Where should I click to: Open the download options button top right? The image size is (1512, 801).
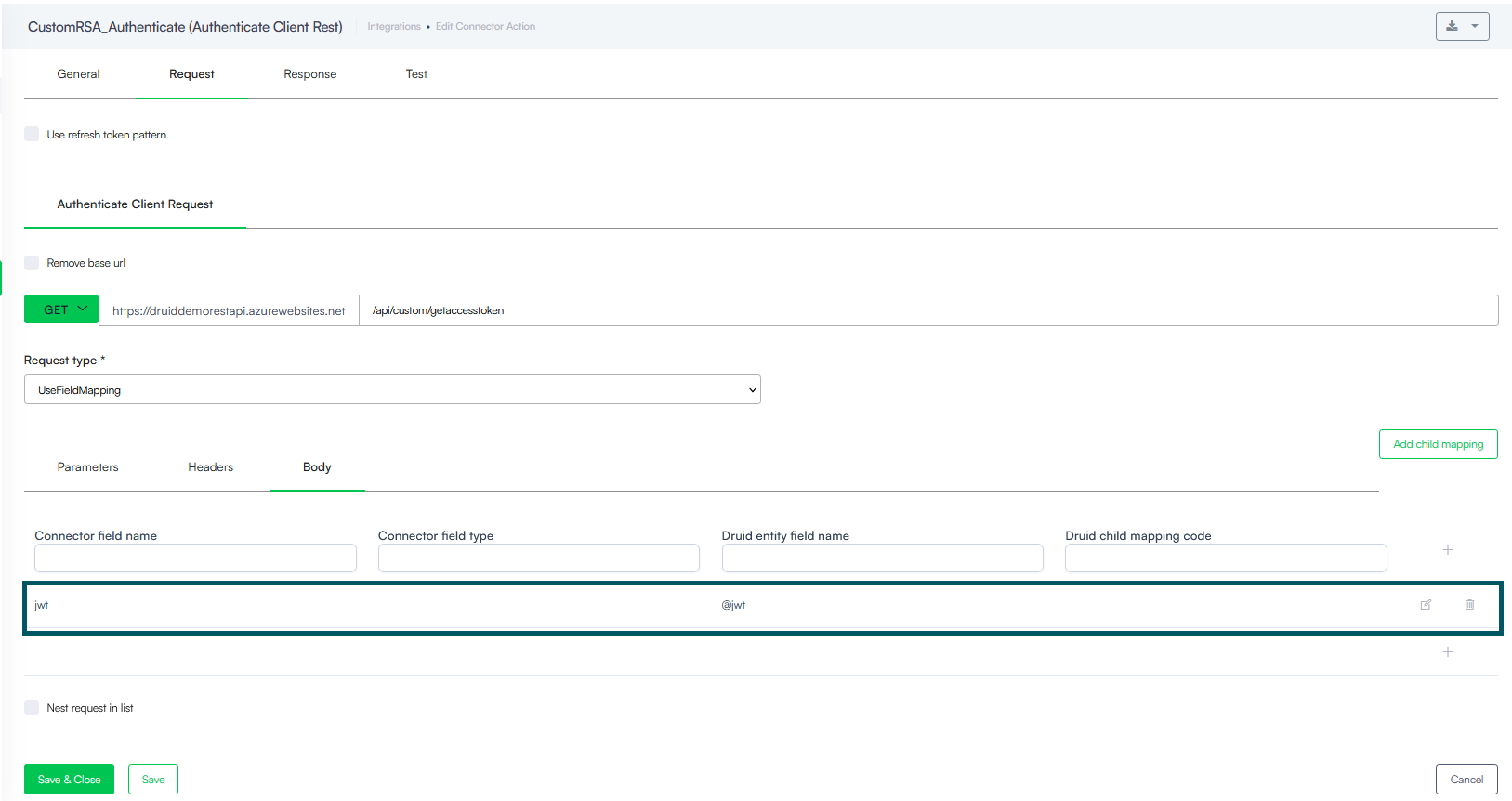pyautogui.click(x=1462, y=26)
